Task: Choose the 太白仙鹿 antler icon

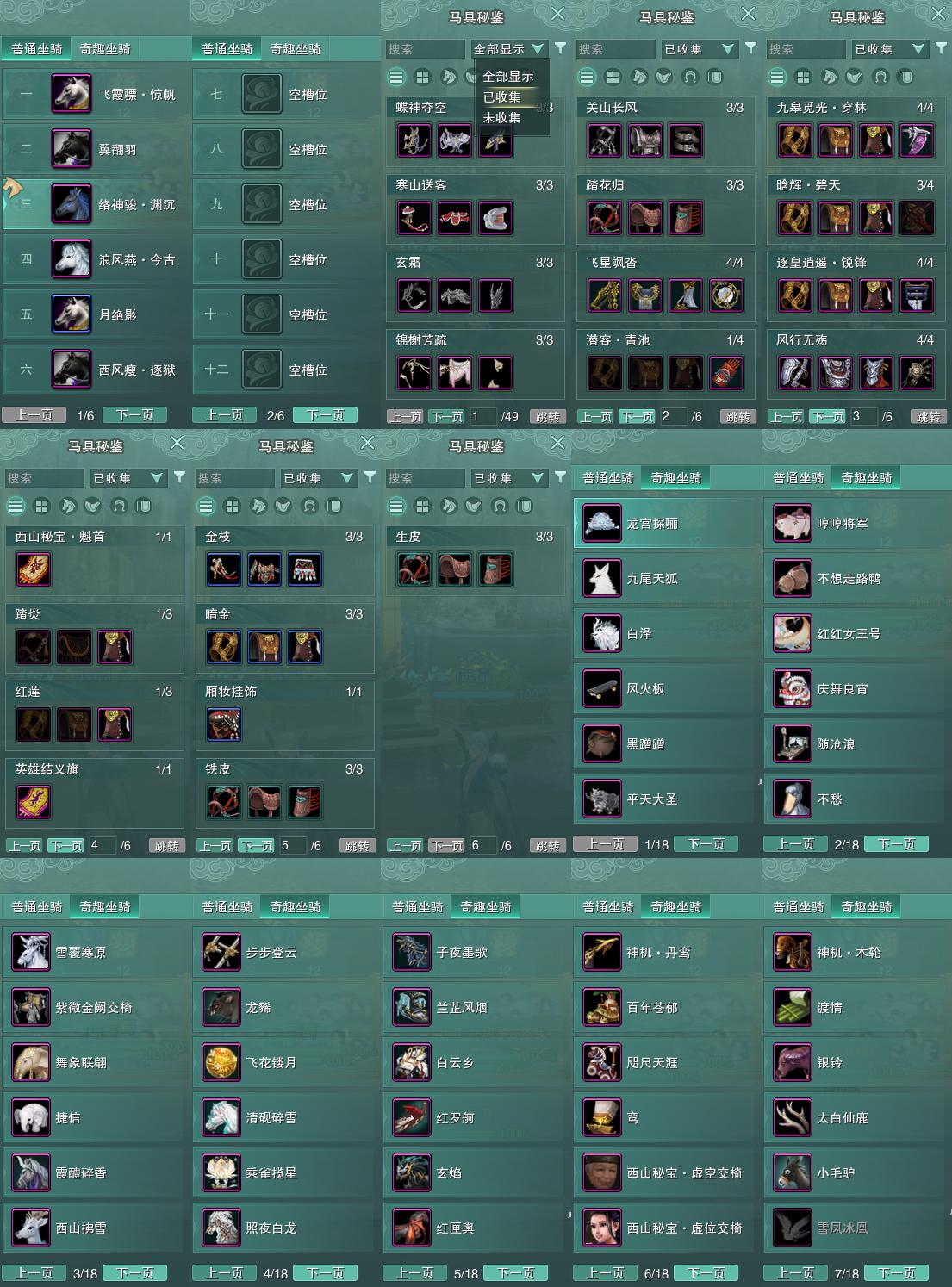Action: point(793,1117)
